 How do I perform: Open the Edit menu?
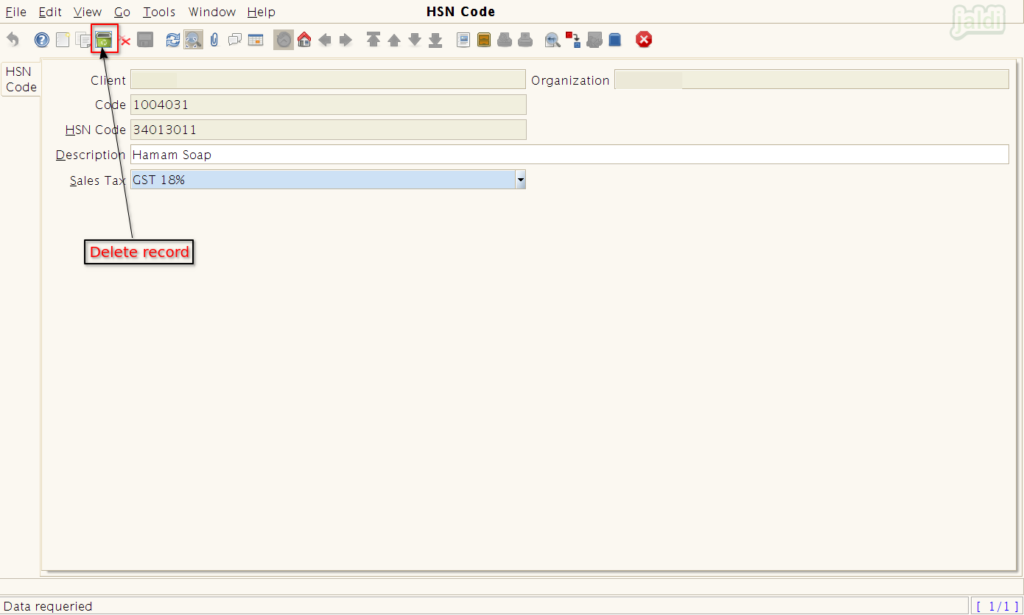(50, 12)
